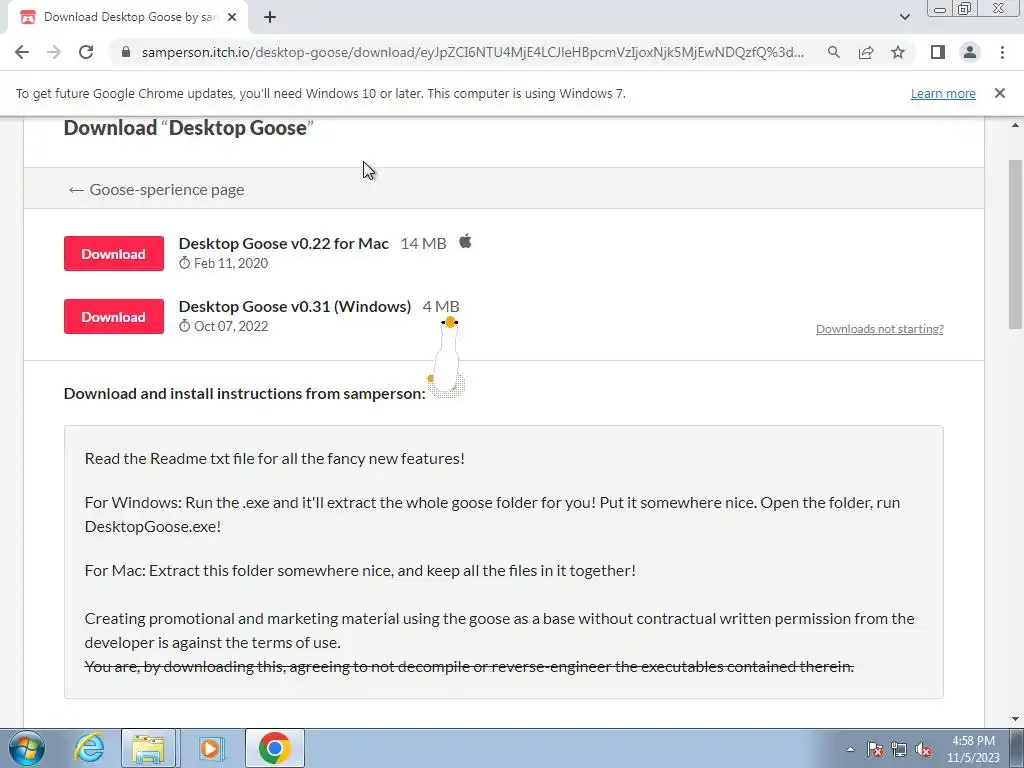
Task: Click the Apple platform icon
Action: click(x=465, y=242)
